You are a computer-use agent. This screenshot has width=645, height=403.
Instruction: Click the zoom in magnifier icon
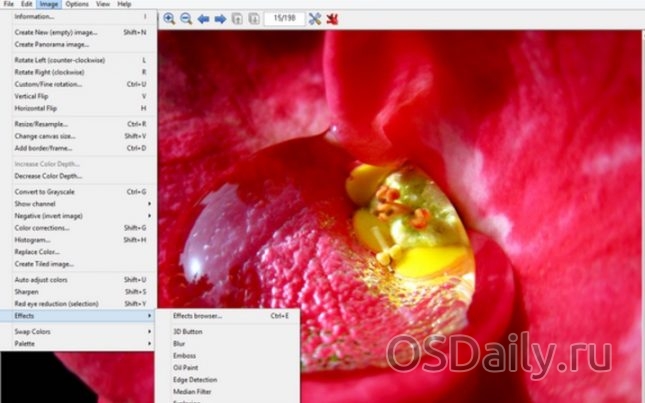(169, 18)
